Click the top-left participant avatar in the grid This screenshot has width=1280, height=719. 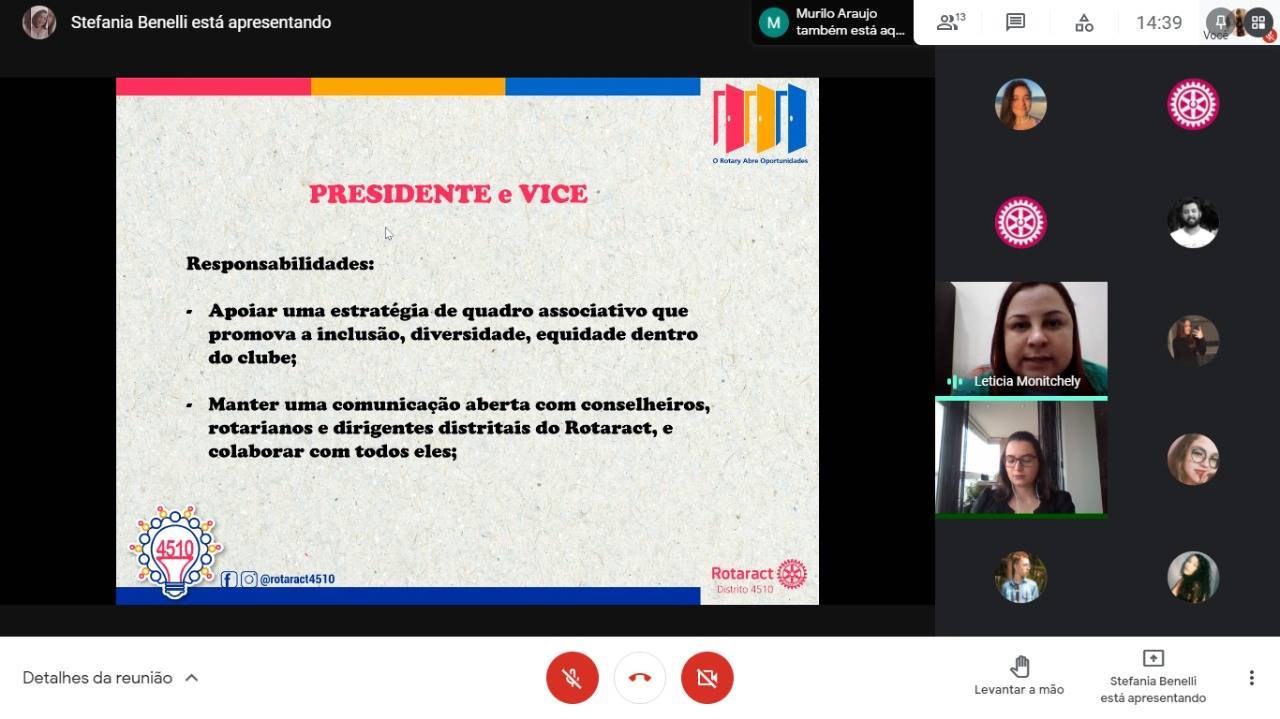pos(1020,104)
